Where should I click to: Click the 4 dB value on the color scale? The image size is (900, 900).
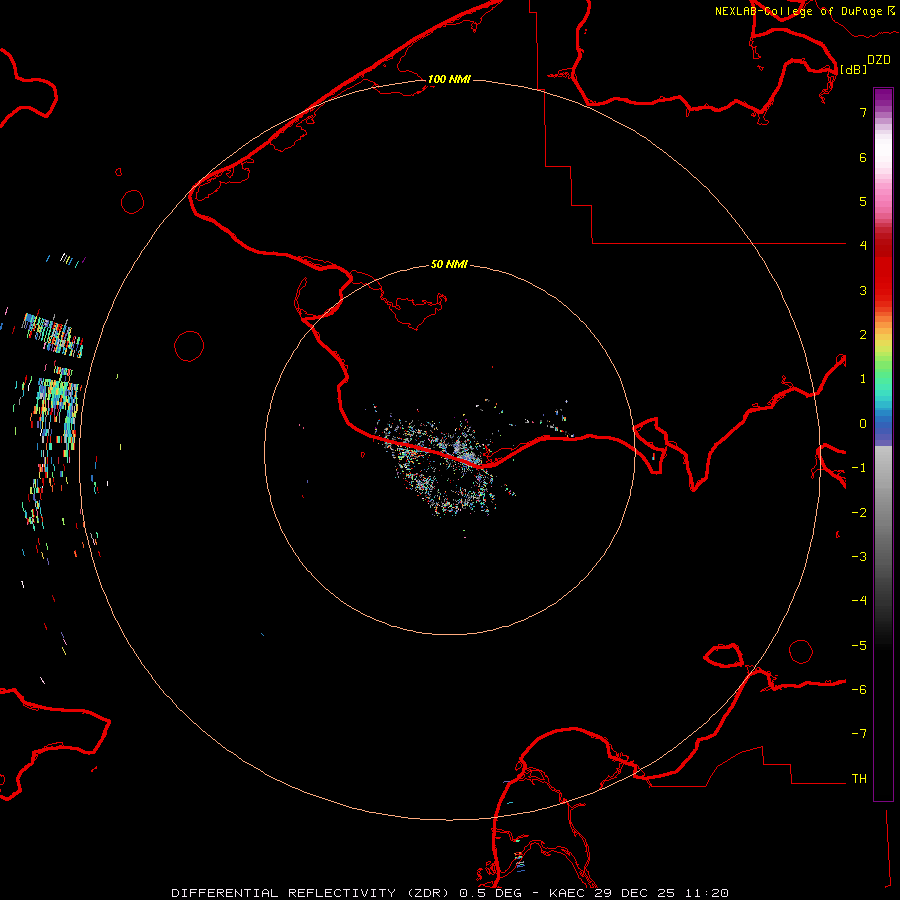863,246
